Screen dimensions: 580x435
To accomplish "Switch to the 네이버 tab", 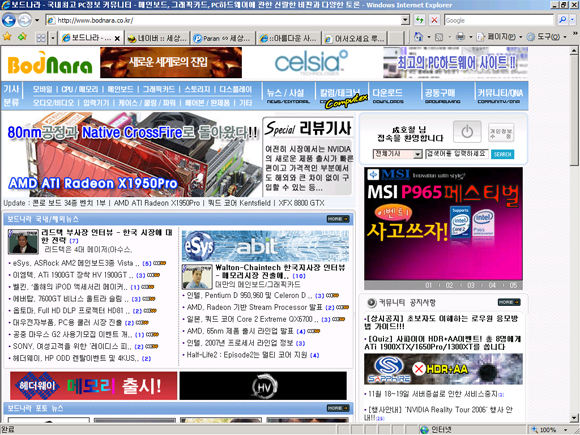I will click(x=157, y=38).
